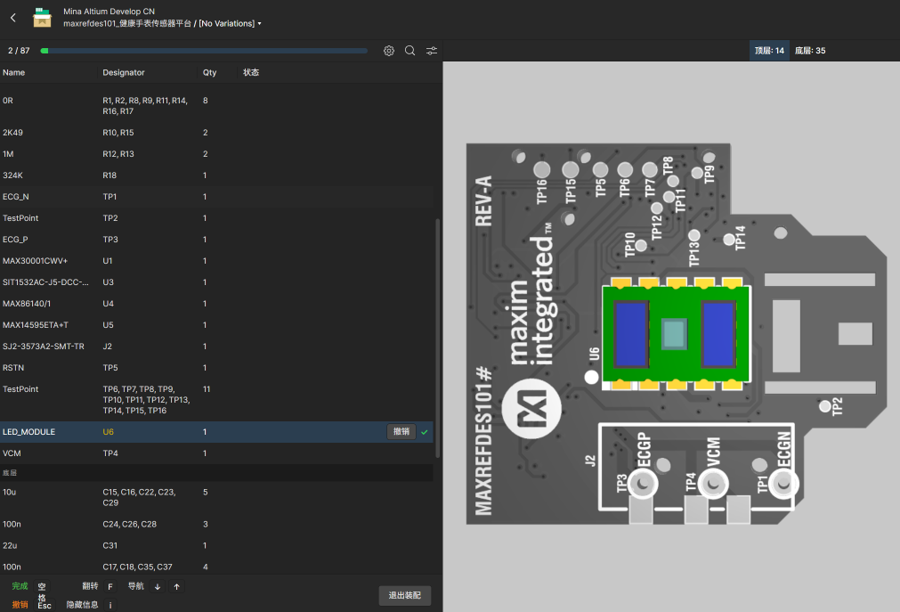Click the TP4 VCM test point pad

[713, 483]
